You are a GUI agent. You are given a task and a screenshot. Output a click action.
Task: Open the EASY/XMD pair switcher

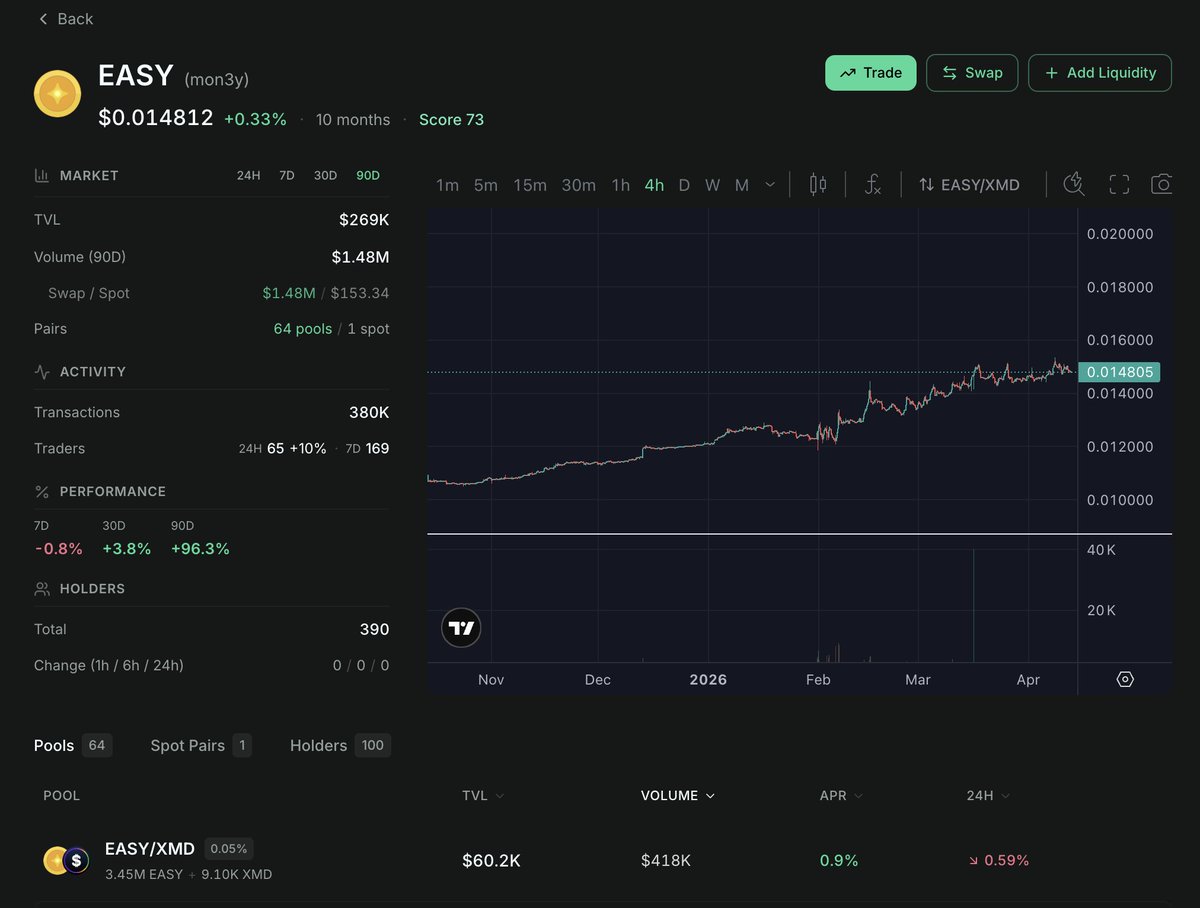970,185
